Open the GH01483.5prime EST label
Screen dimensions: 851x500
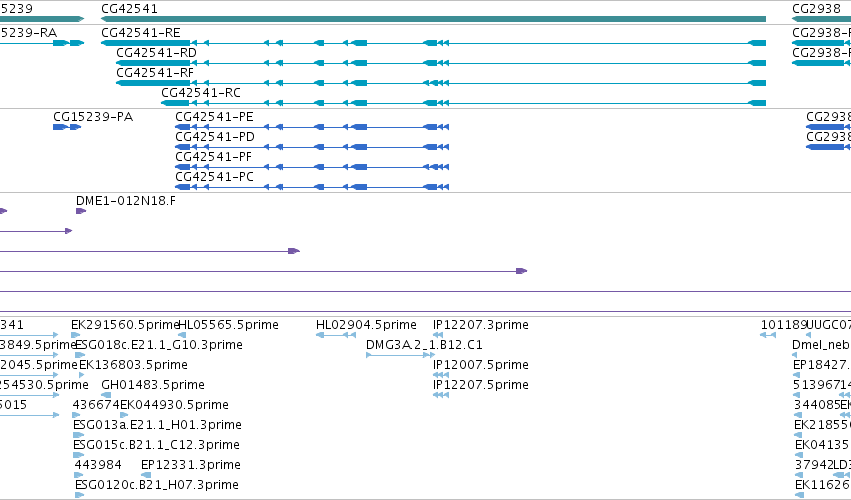pos(153,385)
